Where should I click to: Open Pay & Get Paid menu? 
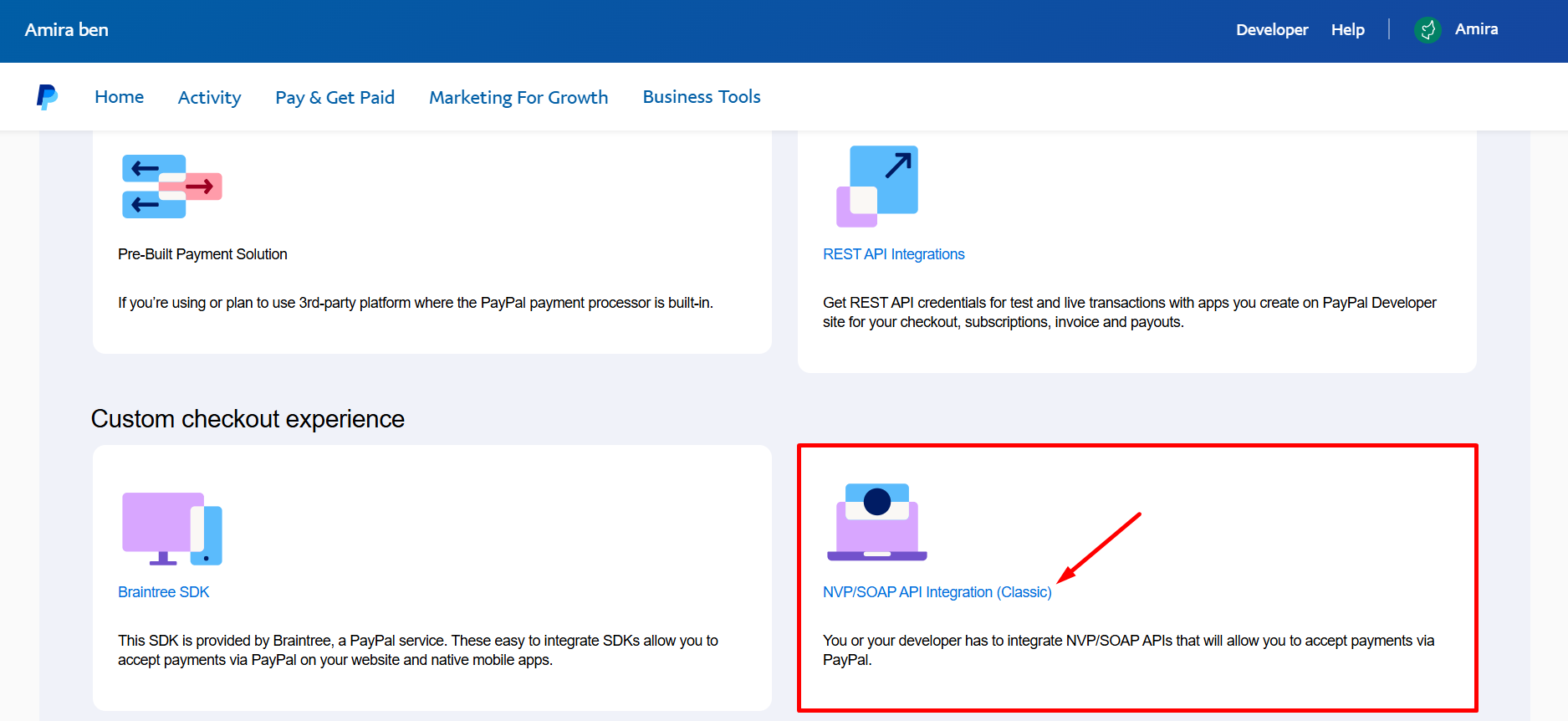click(x=335, y=98)
